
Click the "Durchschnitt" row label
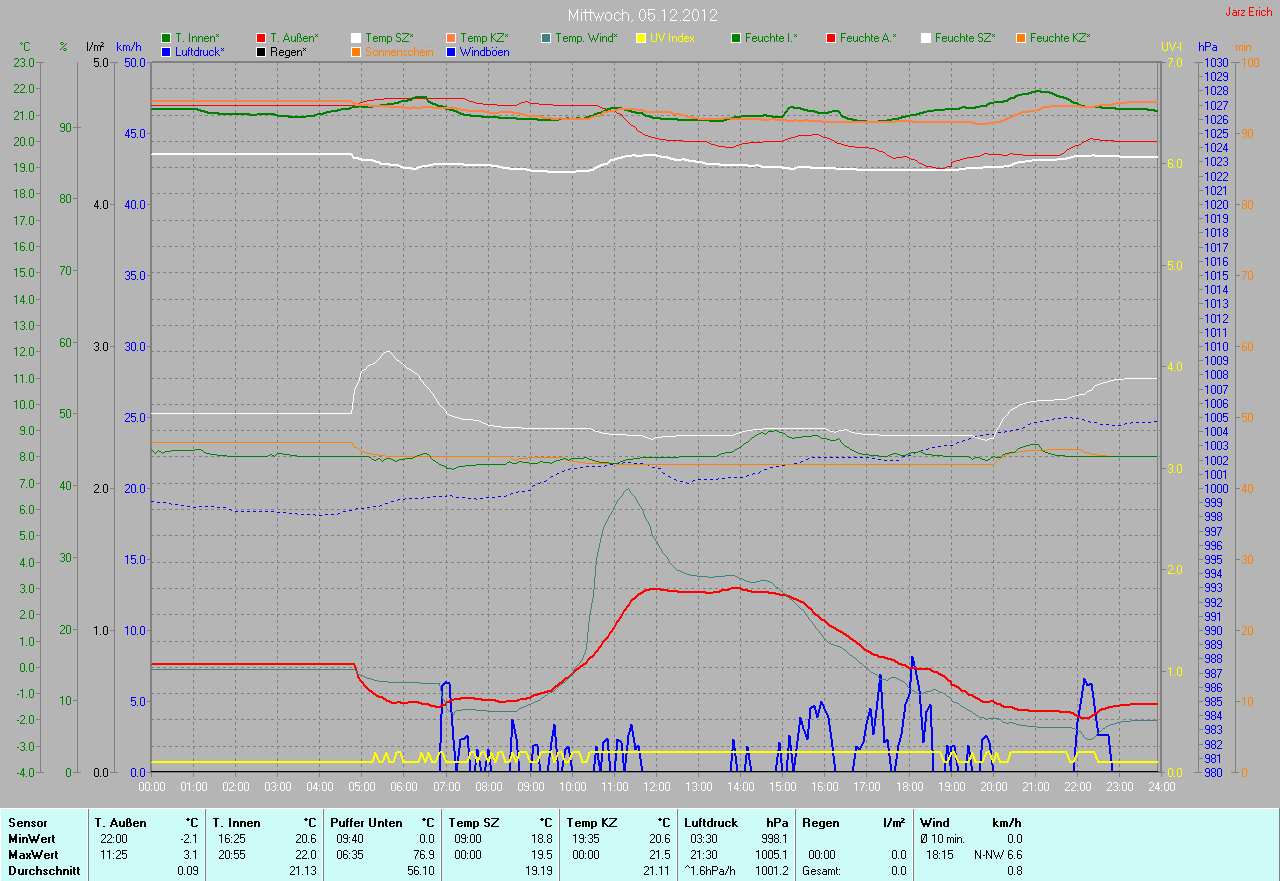tap(42, 871)
